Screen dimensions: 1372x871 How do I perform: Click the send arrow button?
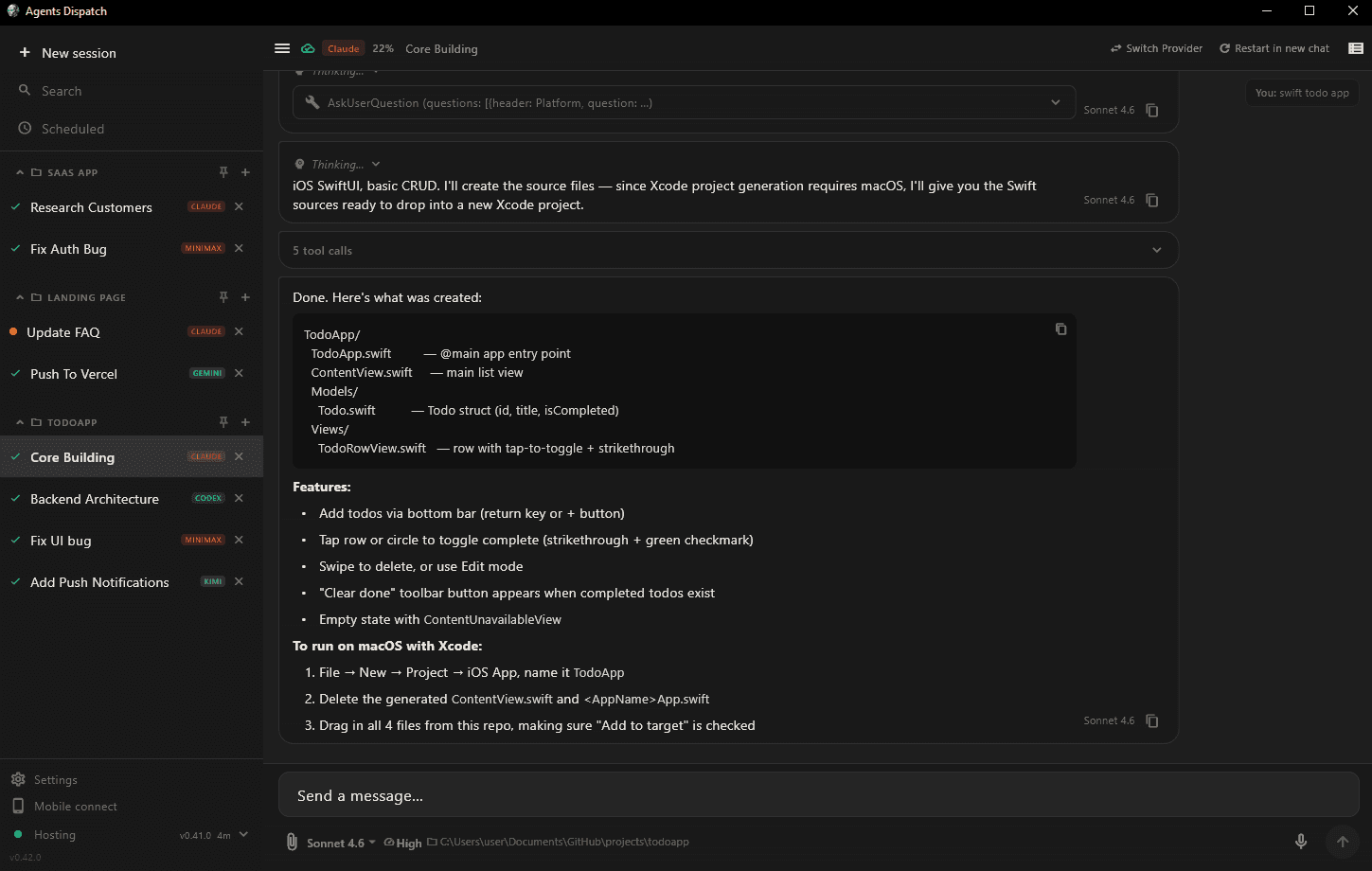pos(1343,841)
